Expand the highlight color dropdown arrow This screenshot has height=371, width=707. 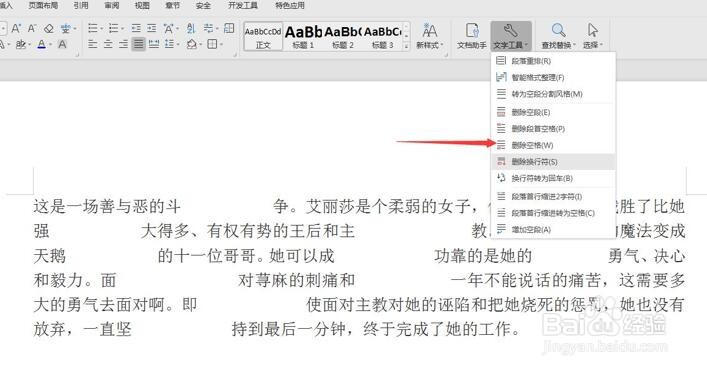click(x=29, y=45)
